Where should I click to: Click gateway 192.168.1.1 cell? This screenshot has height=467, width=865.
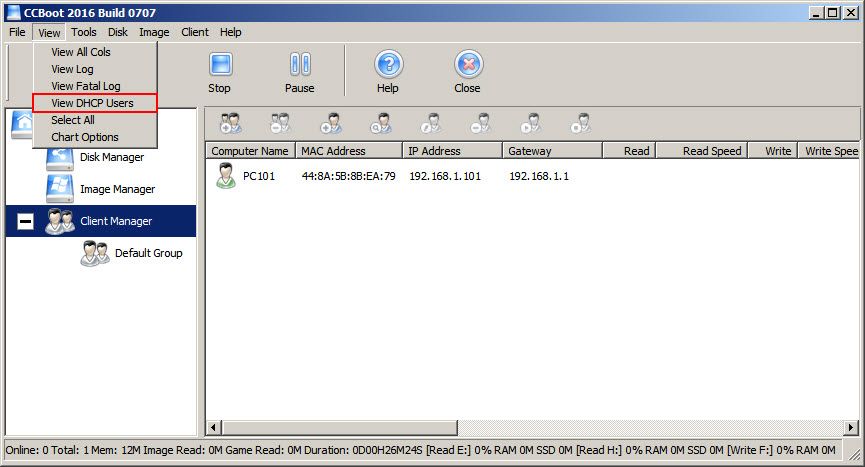(x=539, y=176)
